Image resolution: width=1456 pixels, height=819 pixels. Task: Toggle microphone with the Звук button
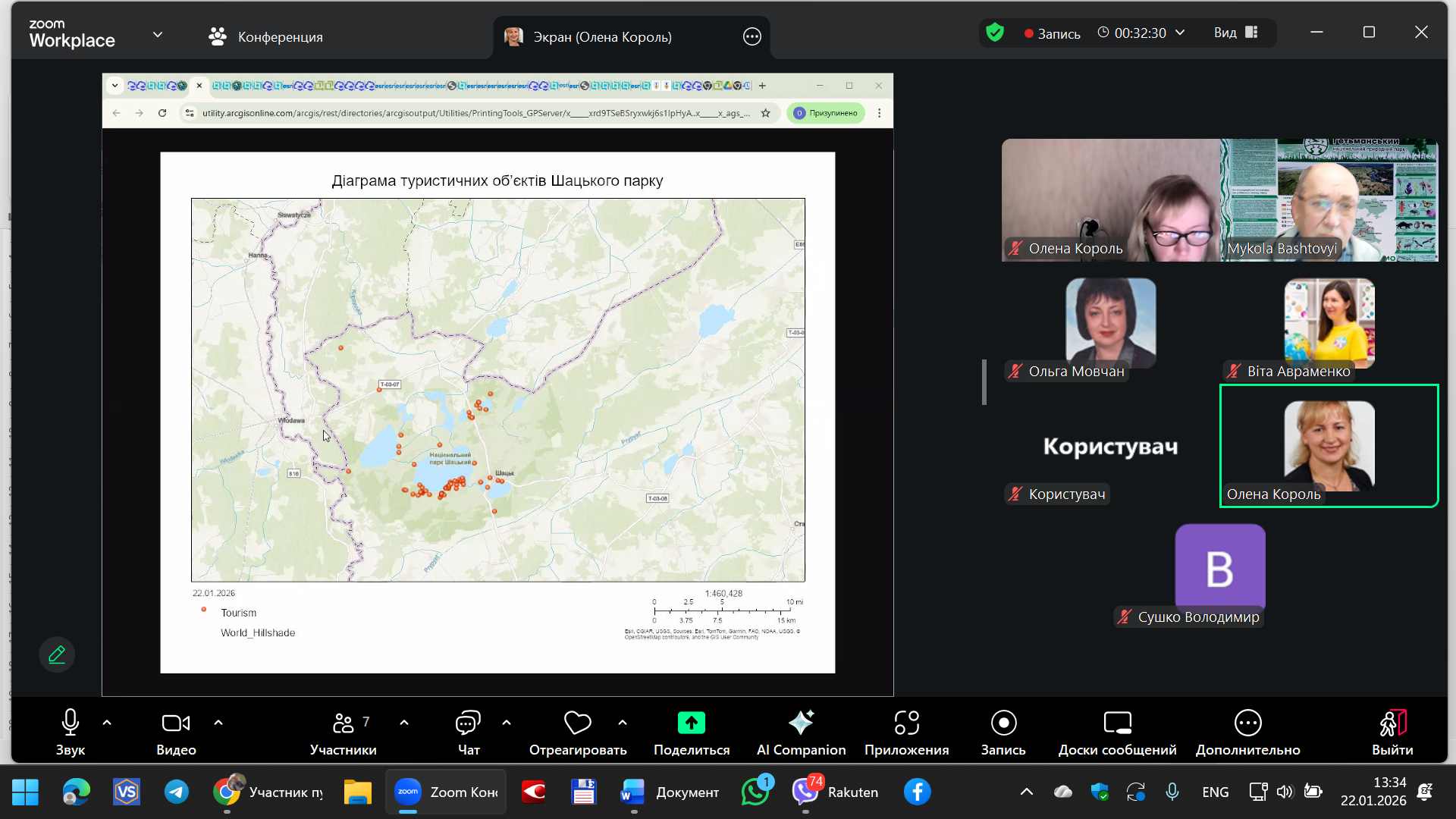[70, 732]
